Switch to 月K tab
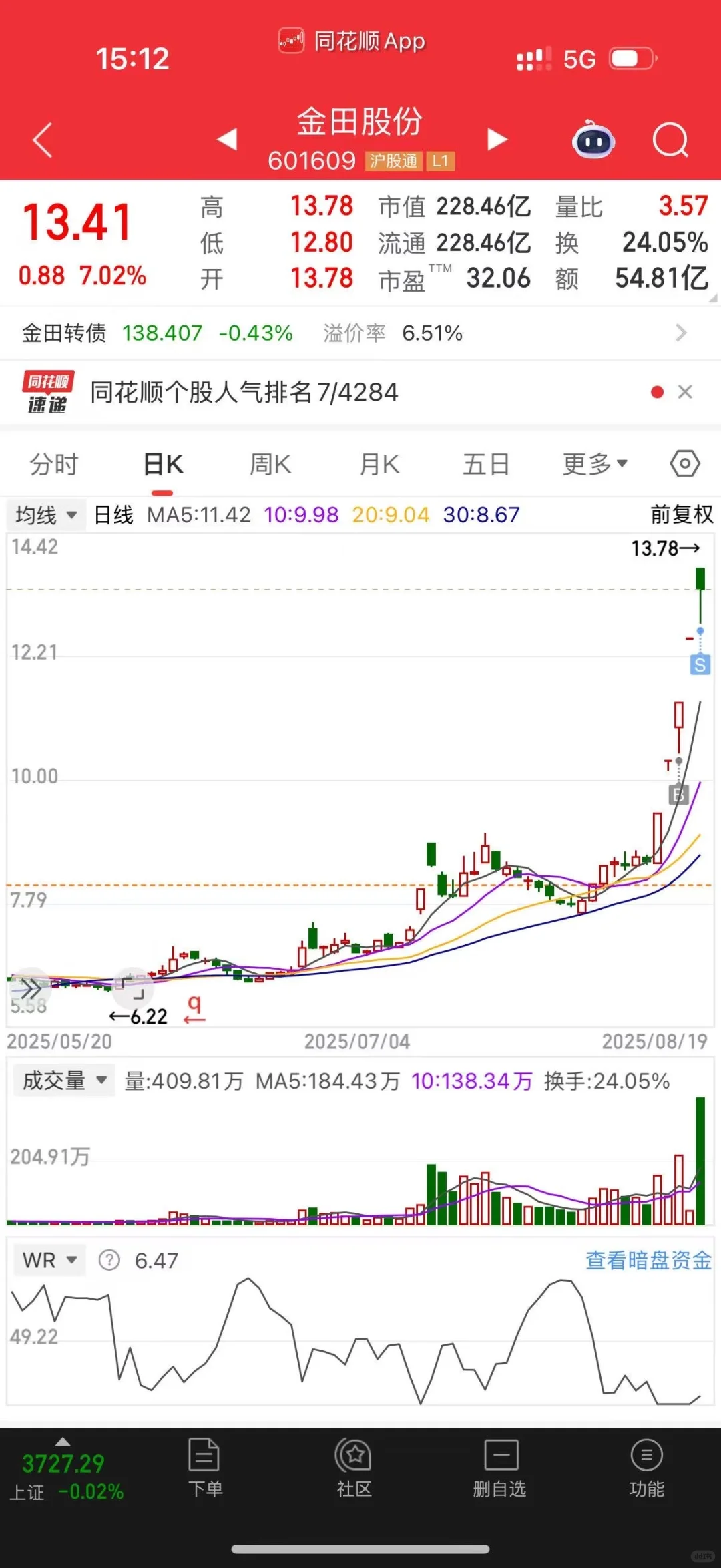 [379, 464]
